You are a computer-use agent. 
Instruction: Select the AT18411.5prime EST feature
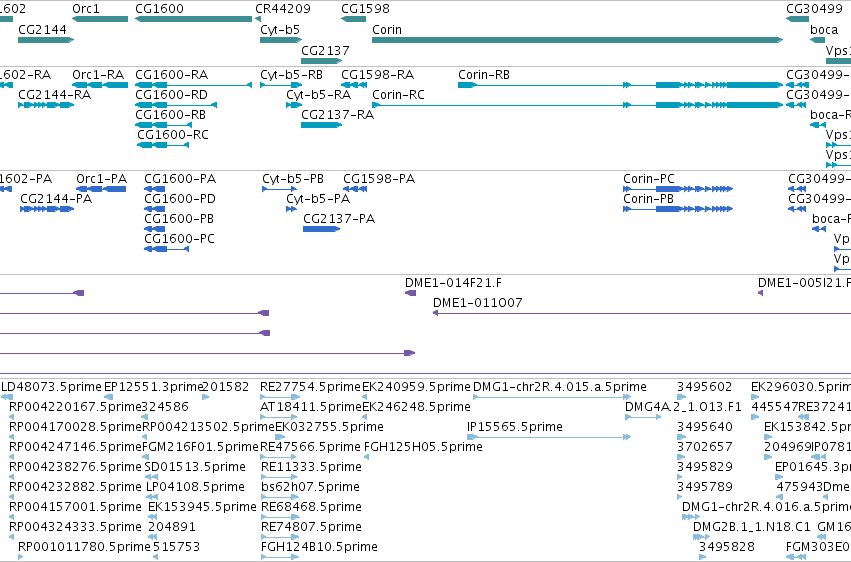(278, 417)
